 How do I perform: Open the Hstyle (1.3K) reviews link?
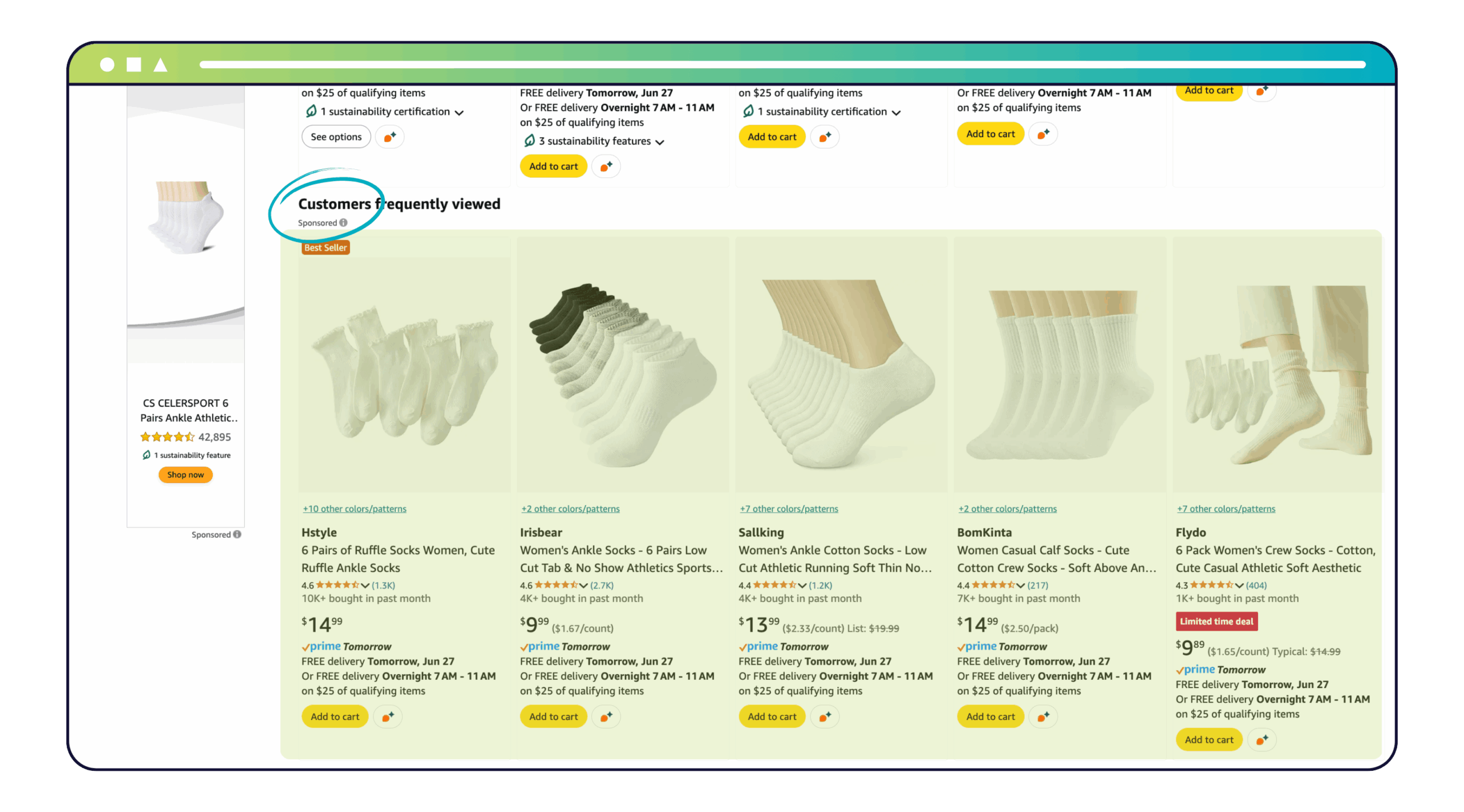[384, 586]
